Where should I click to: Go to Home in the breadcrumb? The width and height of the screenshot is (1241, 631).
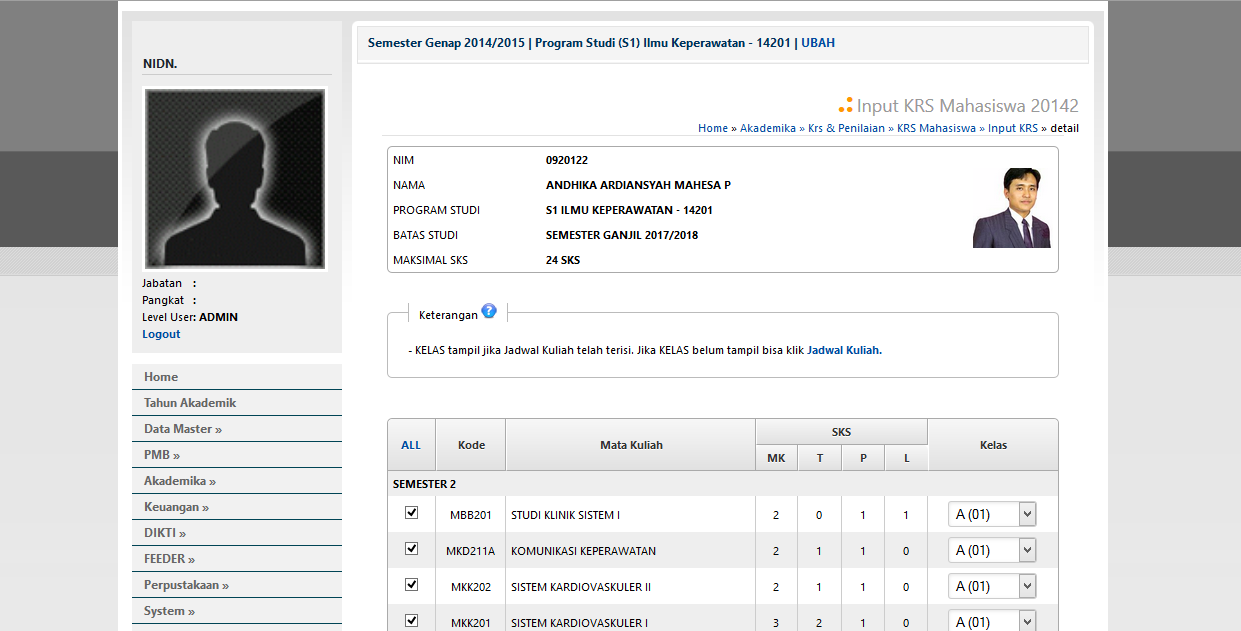pos(713,128)
